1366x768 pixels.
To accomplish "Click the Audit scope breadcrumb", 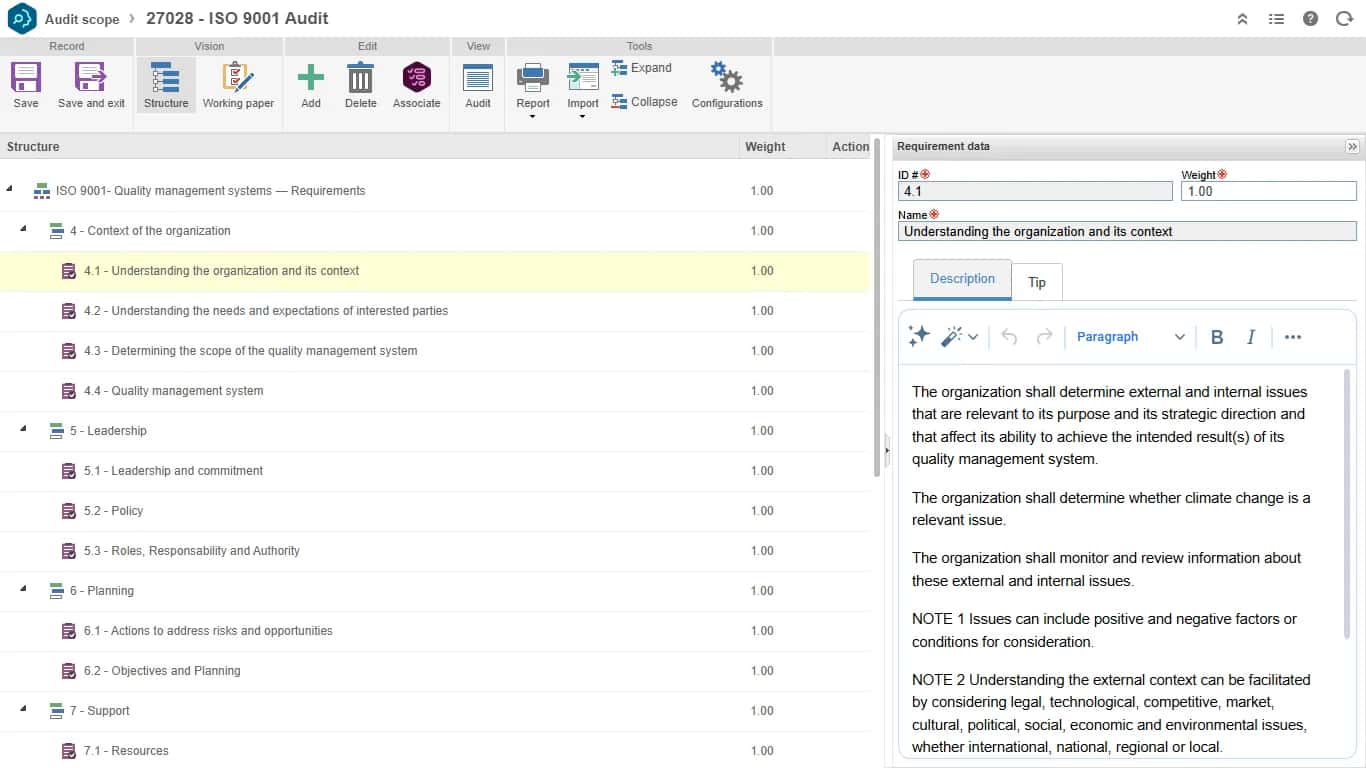I will click(x=82, y=19).
